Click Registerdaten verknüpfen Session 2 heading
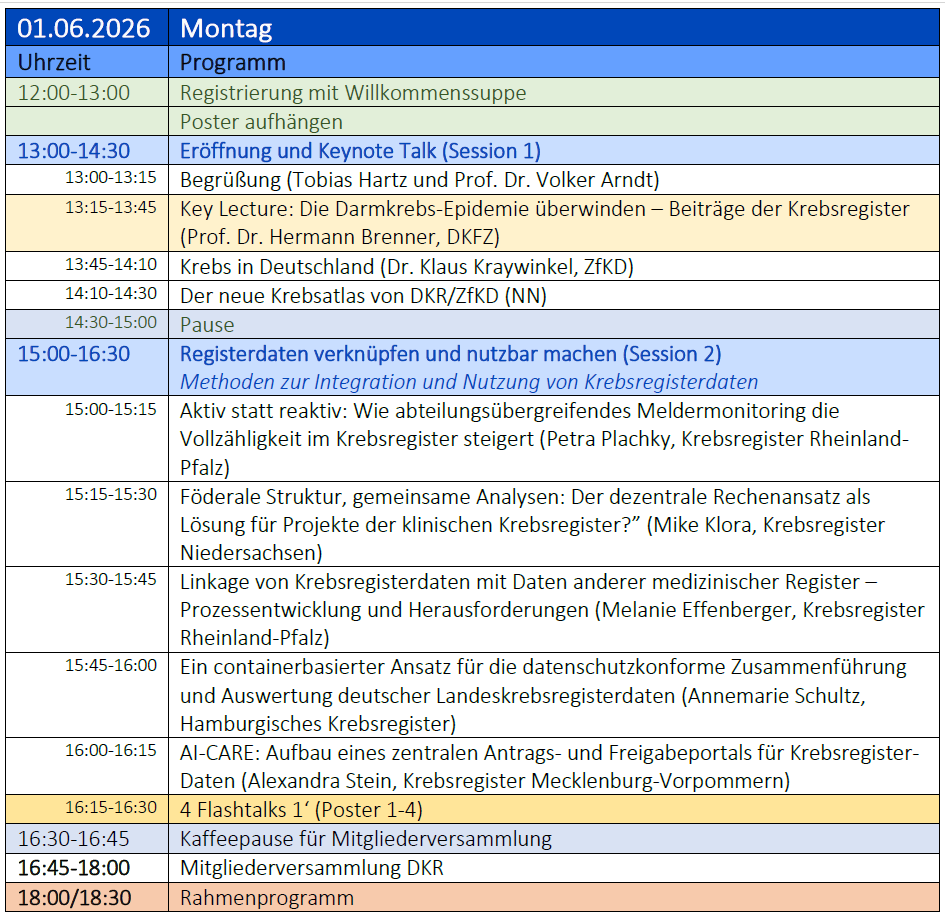 pos(450,354)
